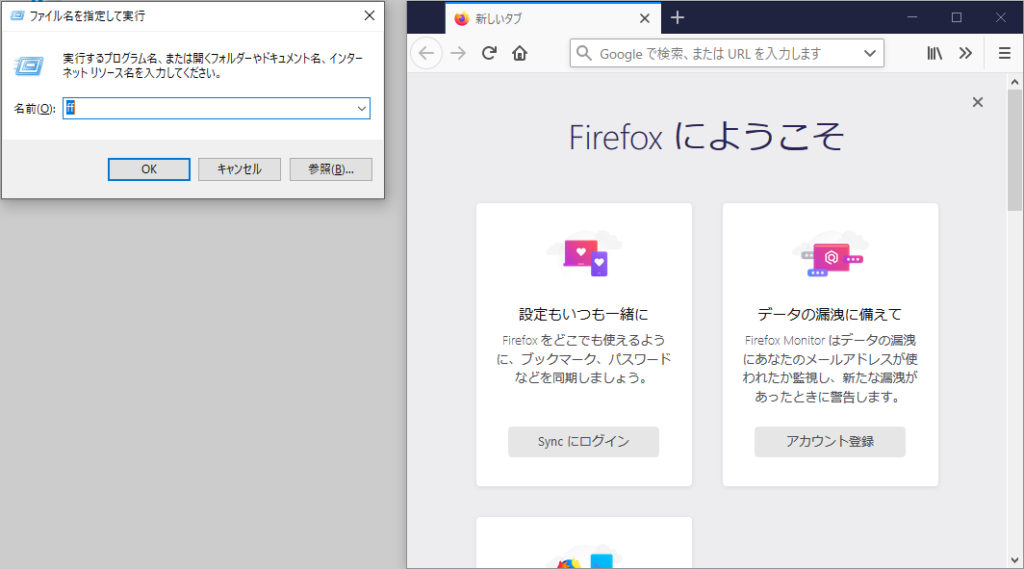Viewport: 1024px width, 569px height.
Task: Click the Firefox にようこそ heading
Action: [x=707, y=137]
